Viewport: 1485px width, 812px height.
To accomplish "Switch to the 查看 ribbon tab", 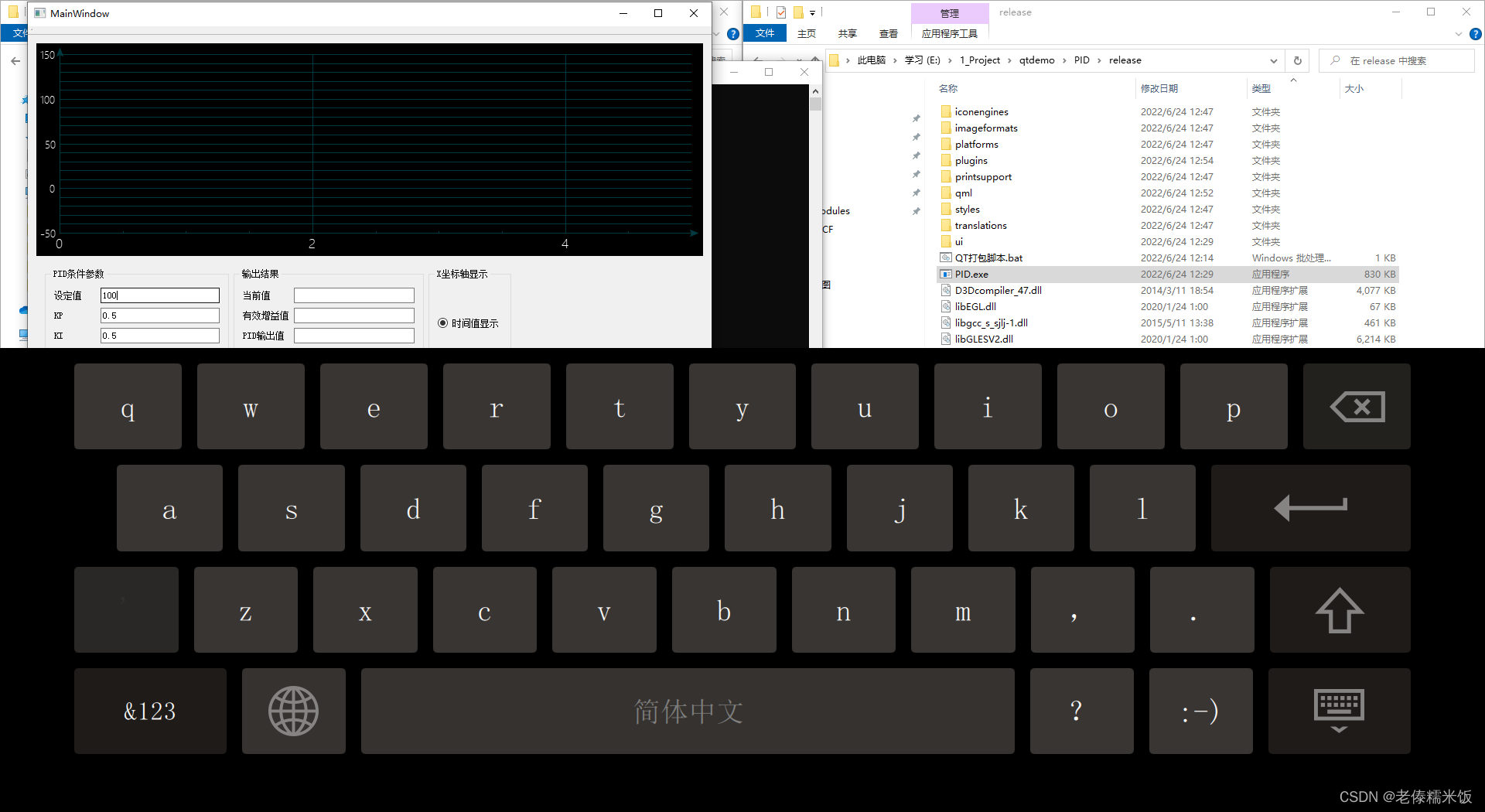I will (x=888, y=33).
